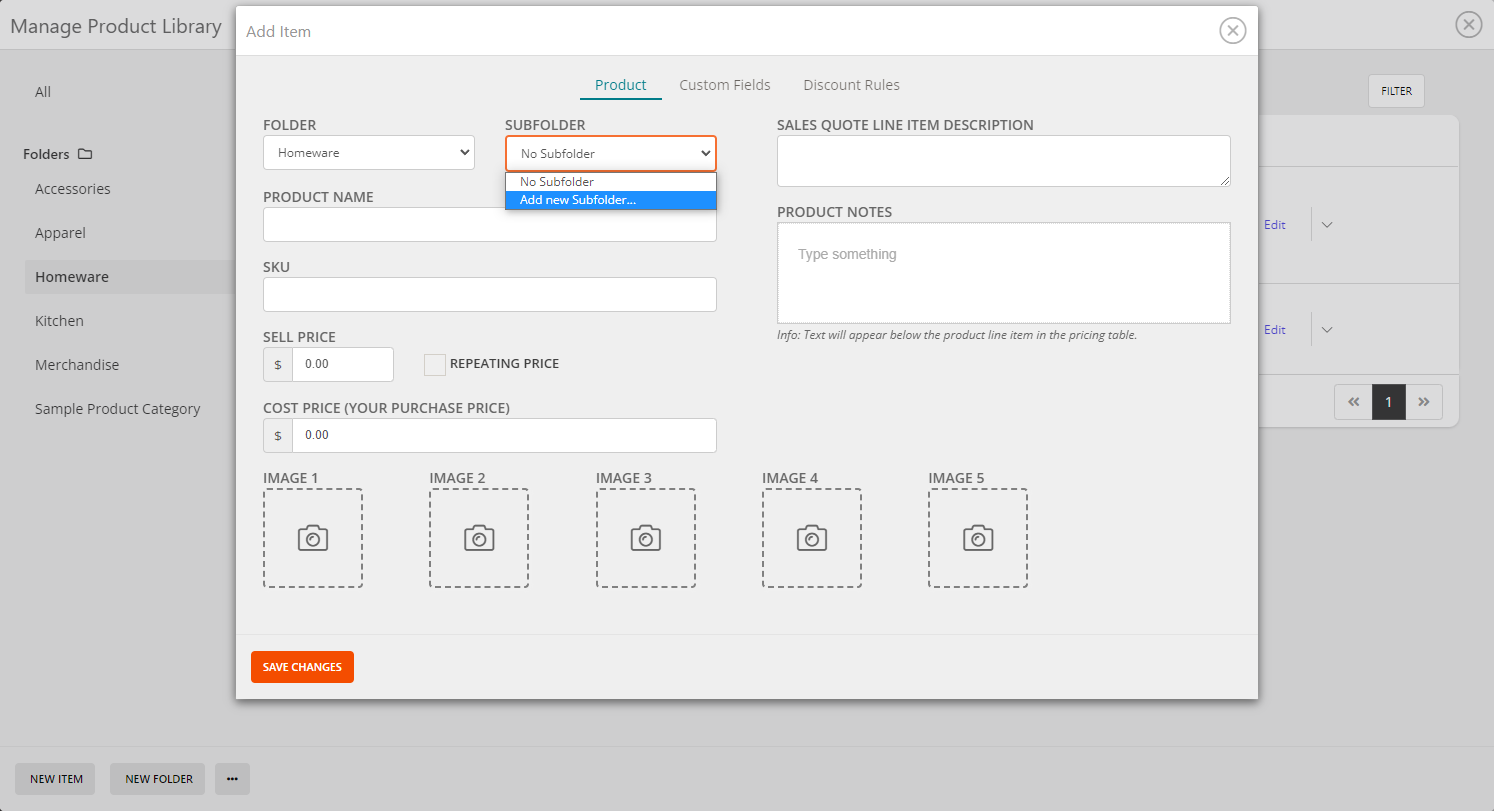Open the Discount Rules tab
The width and height of the screenshot is (1494, 811).
click(851, 85)
